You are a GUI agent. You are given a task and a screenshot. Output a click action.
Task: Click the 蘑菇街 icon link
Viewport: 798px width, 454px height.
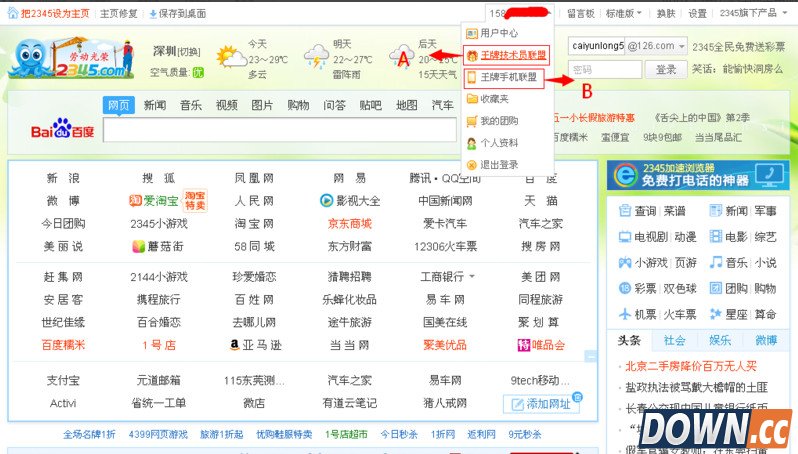tap(138, 246)
